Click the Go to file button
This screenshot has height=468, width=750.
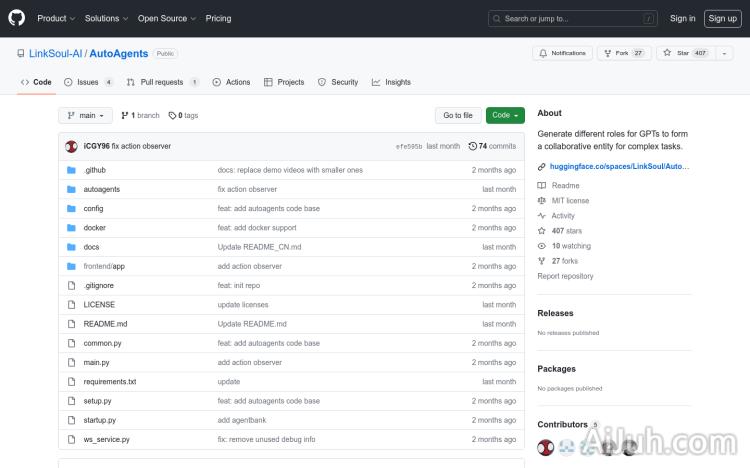[458, 116]
